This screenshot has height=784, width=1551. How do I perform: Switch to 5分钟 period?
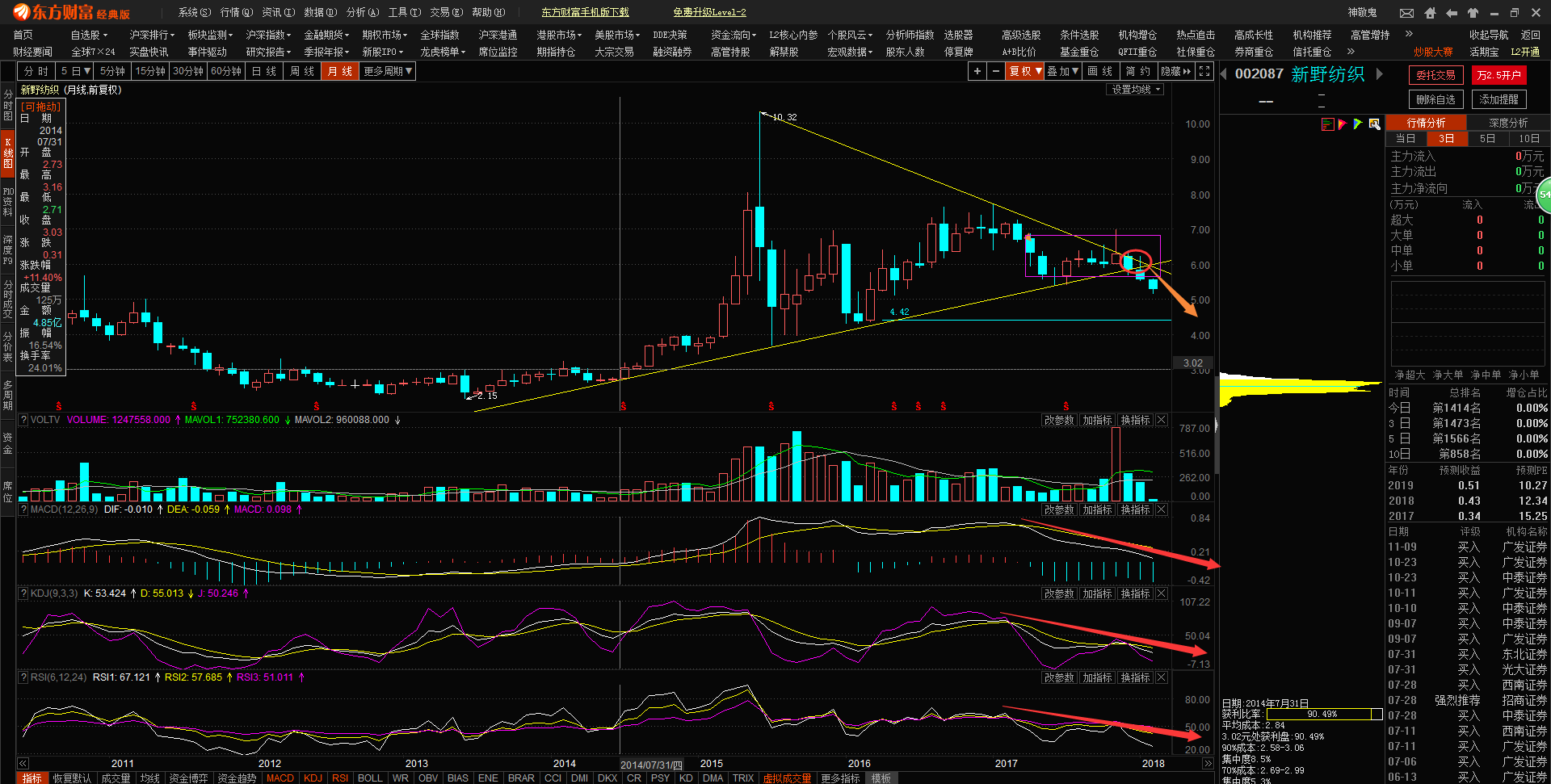click(x=112, y=71)
